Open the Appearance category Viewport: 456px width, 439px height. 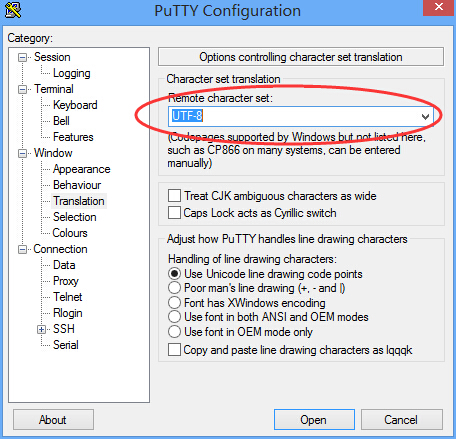point(82,169)
